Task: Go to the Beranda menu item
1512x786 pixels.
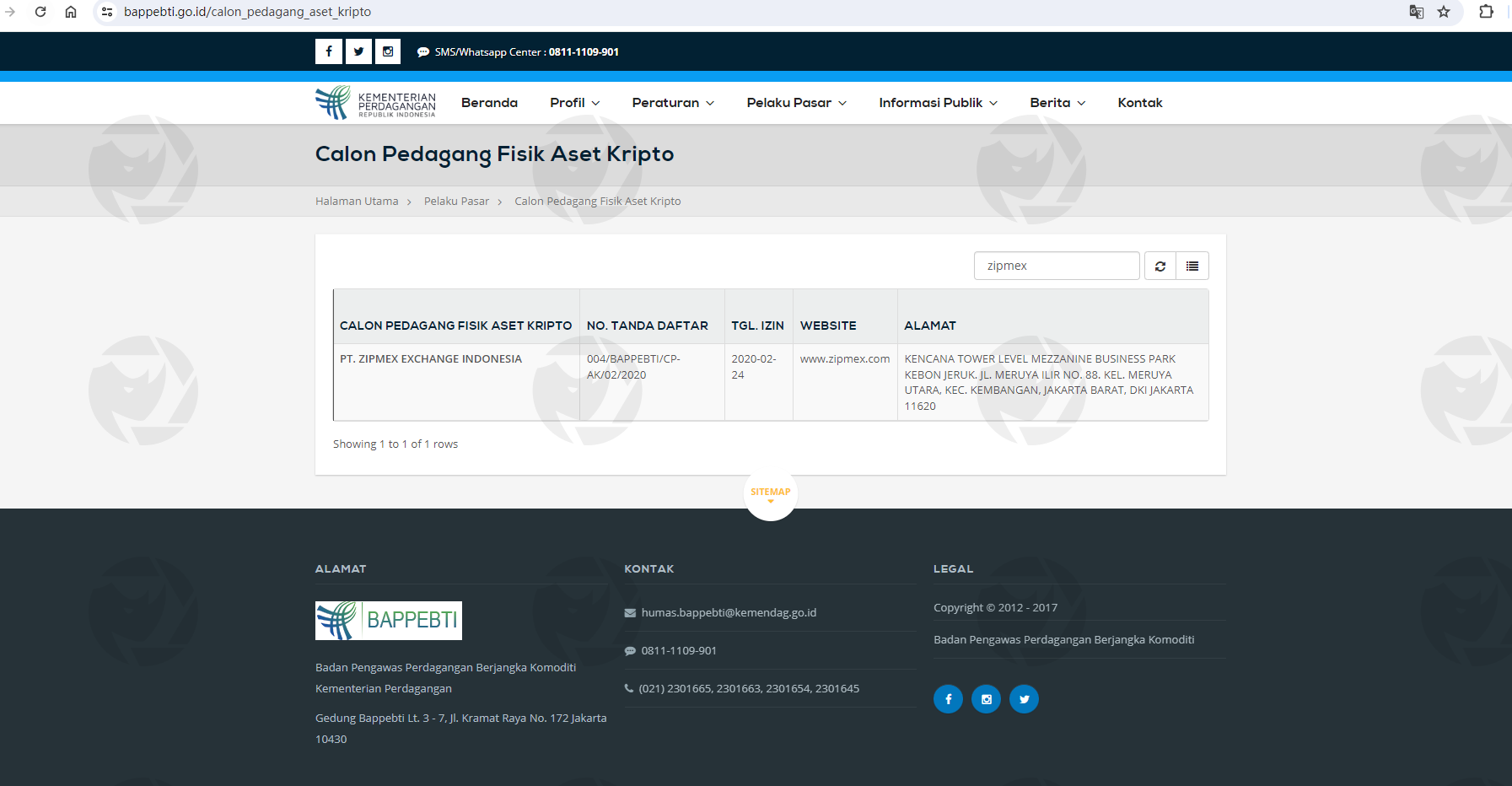Action: point(489,103)
